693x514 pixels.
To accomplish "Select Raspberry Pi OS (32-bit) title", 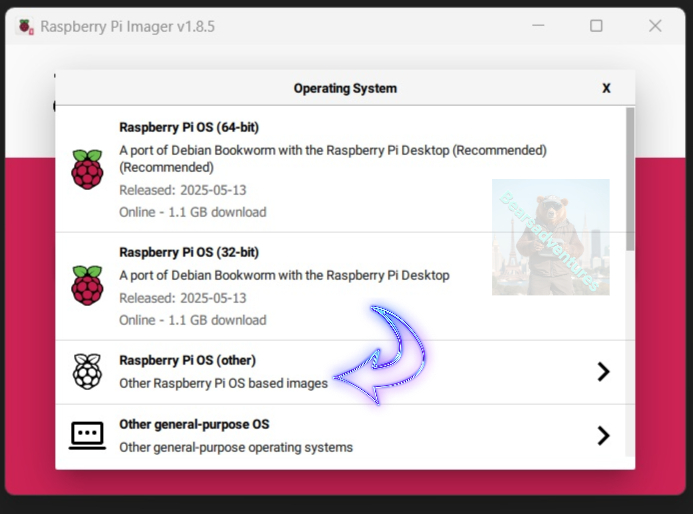I will click(189, 252).
